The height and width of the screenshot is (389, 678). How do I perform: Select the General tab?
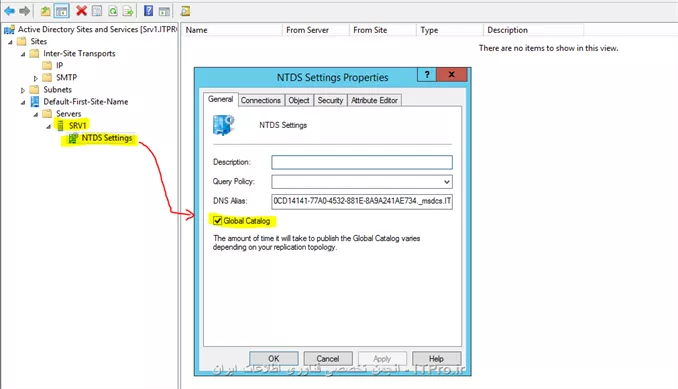point(221,99)
